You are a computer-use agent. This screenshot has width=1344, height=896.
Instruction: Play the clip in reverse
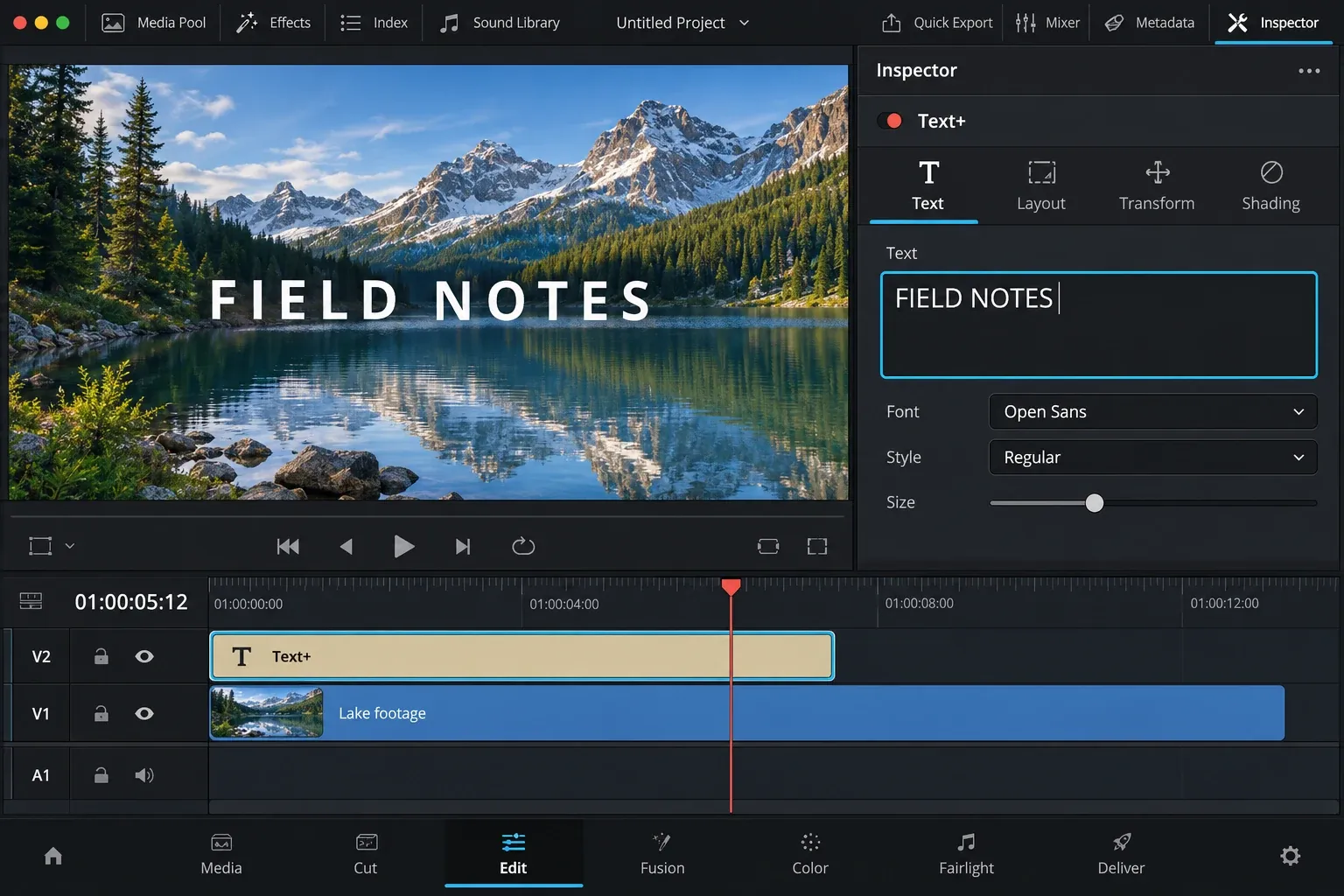coord(346,547)
